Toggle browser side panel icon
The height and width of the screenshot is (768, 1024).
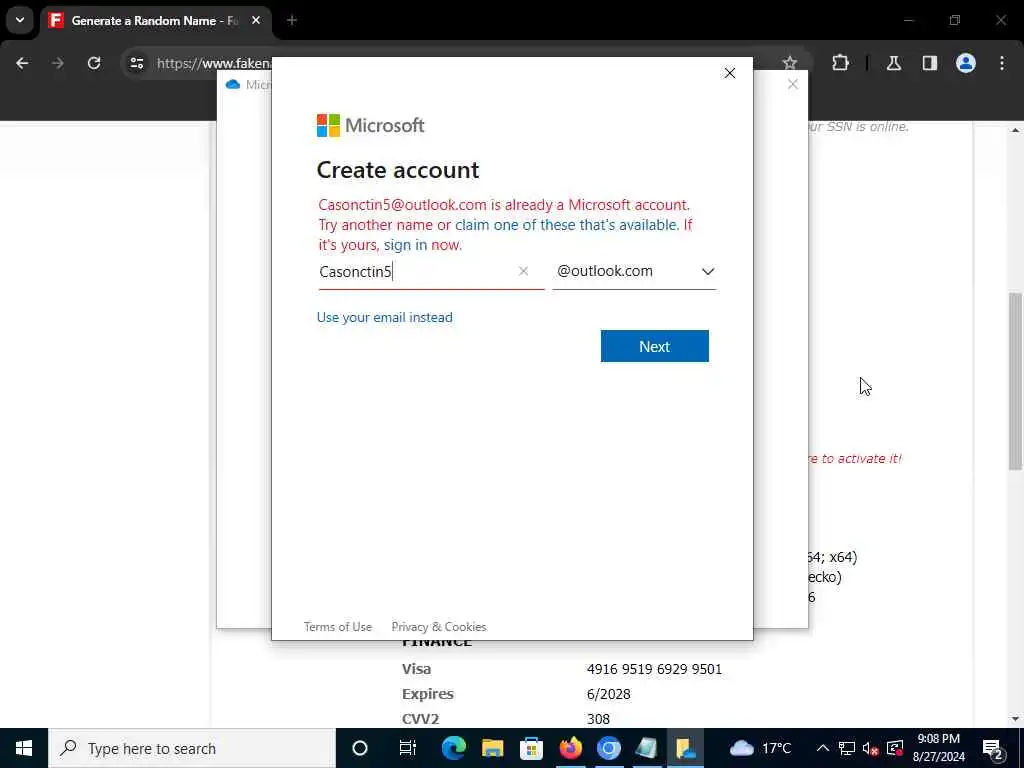tap(929, 63)
